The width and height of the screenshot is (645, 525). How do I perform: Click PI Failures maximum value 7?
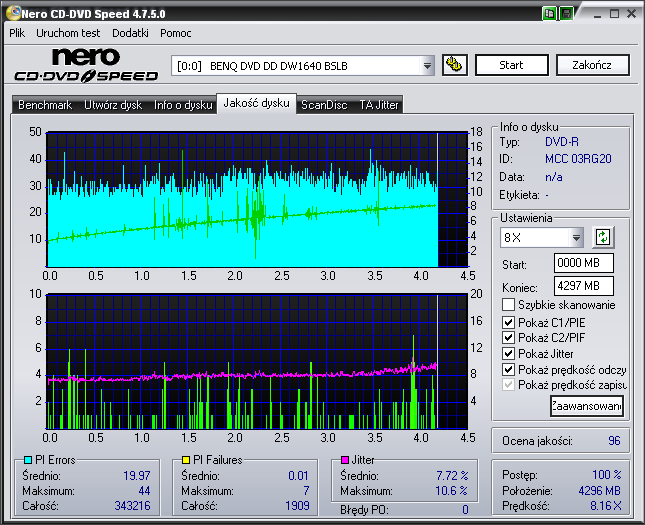306,491
